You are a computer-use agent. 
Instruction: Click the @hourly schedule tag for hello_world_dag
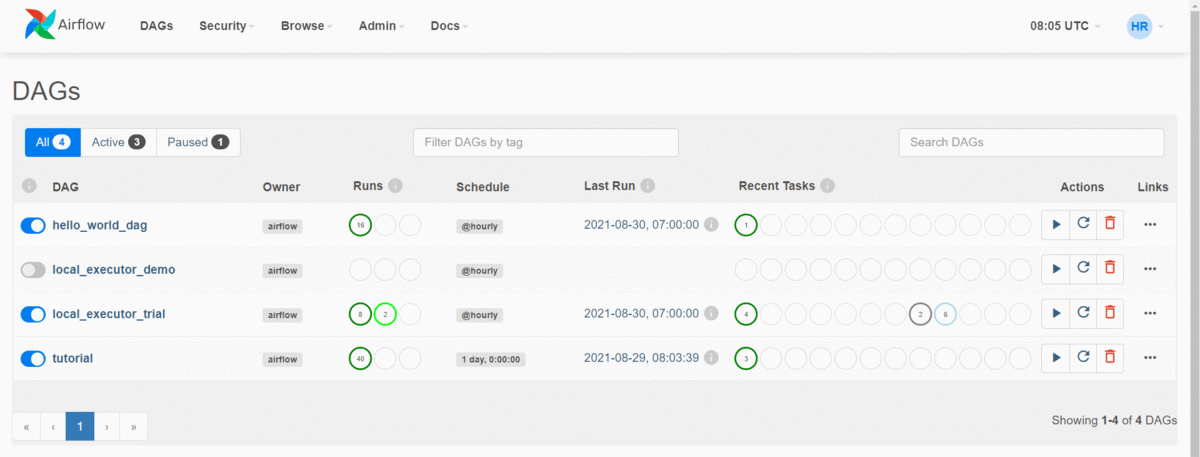click(x=479, y=227)
